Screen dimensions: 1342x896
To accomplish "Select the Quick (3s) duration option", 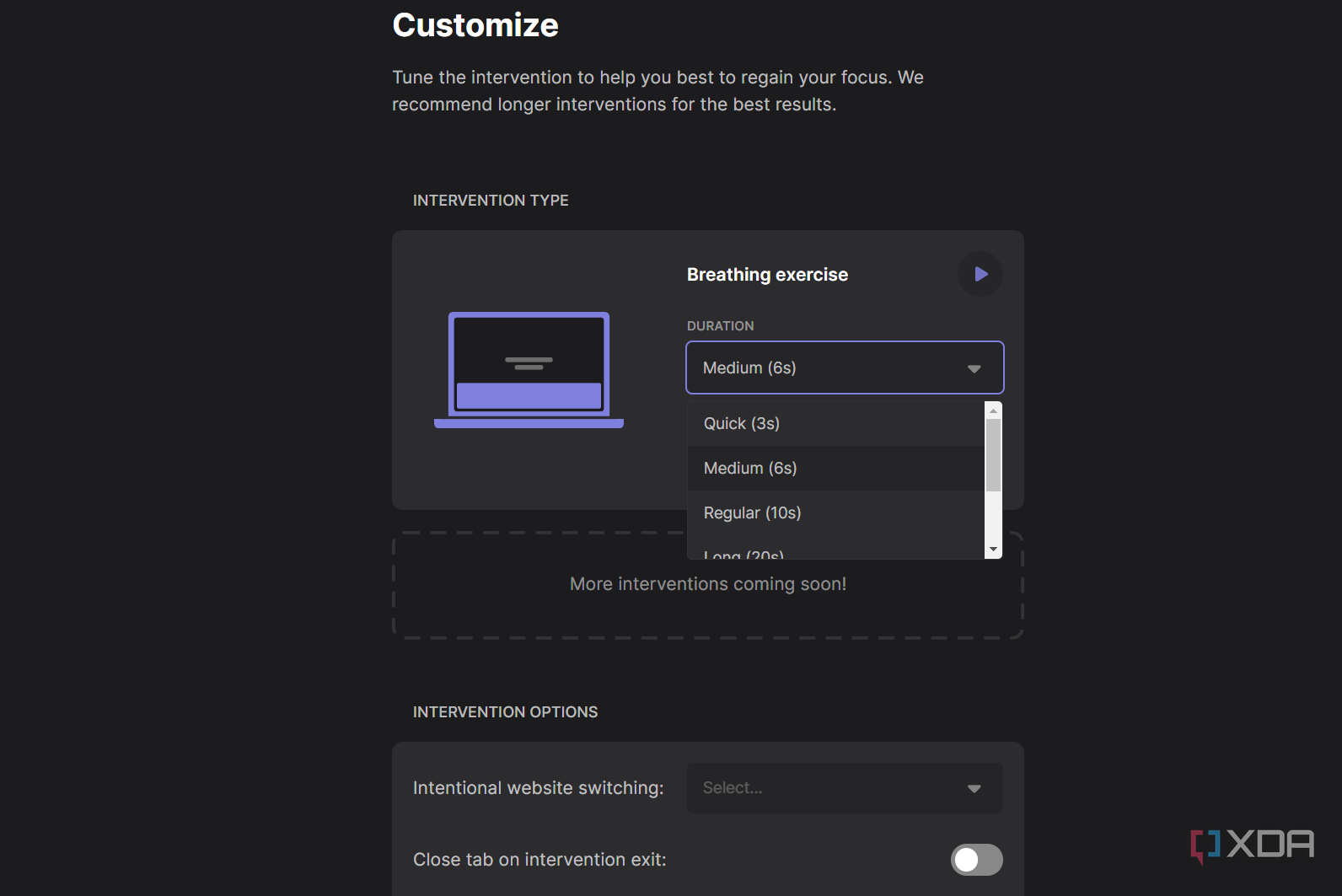I will 835,423.
